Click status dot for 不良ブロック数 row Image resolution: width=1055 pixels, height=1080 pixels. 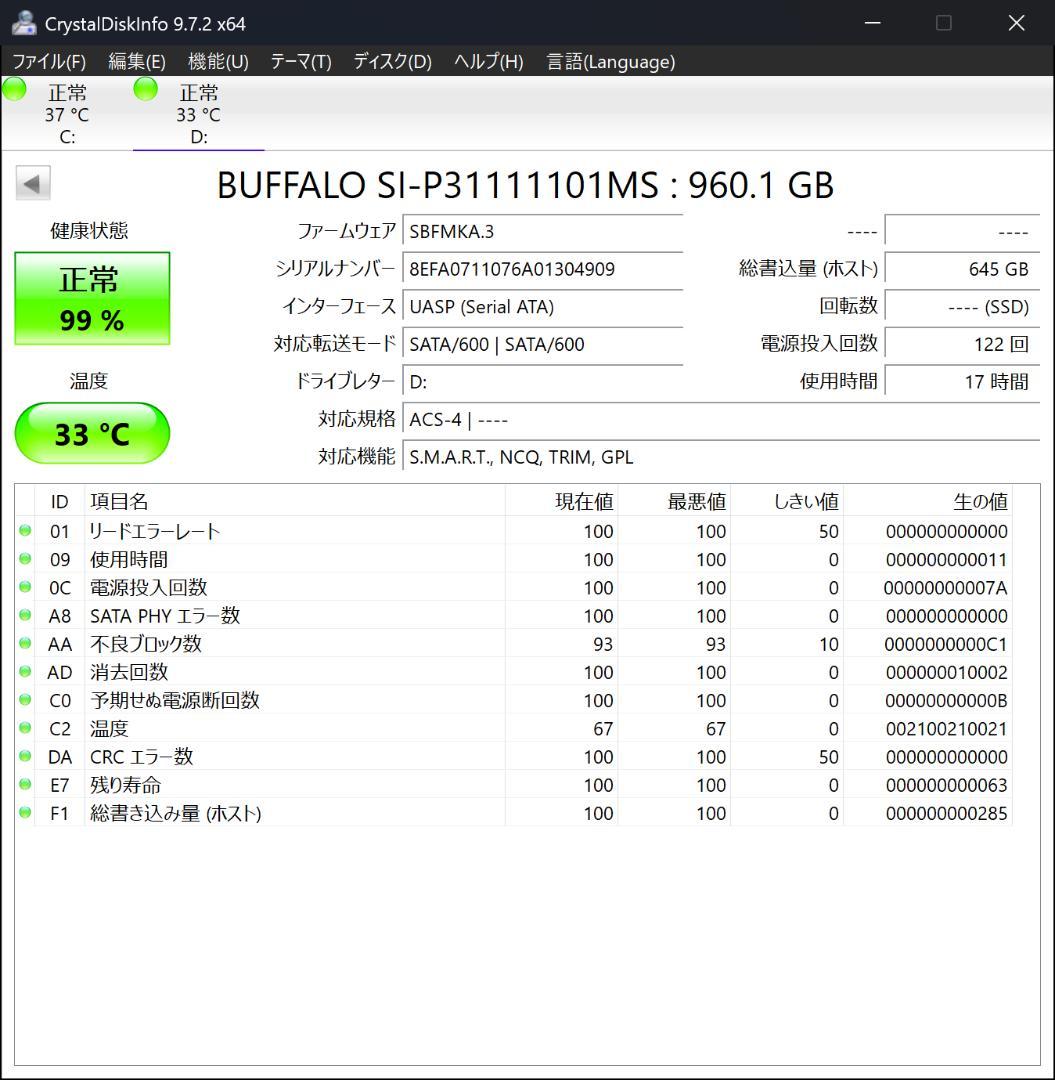tap(25, 643)
